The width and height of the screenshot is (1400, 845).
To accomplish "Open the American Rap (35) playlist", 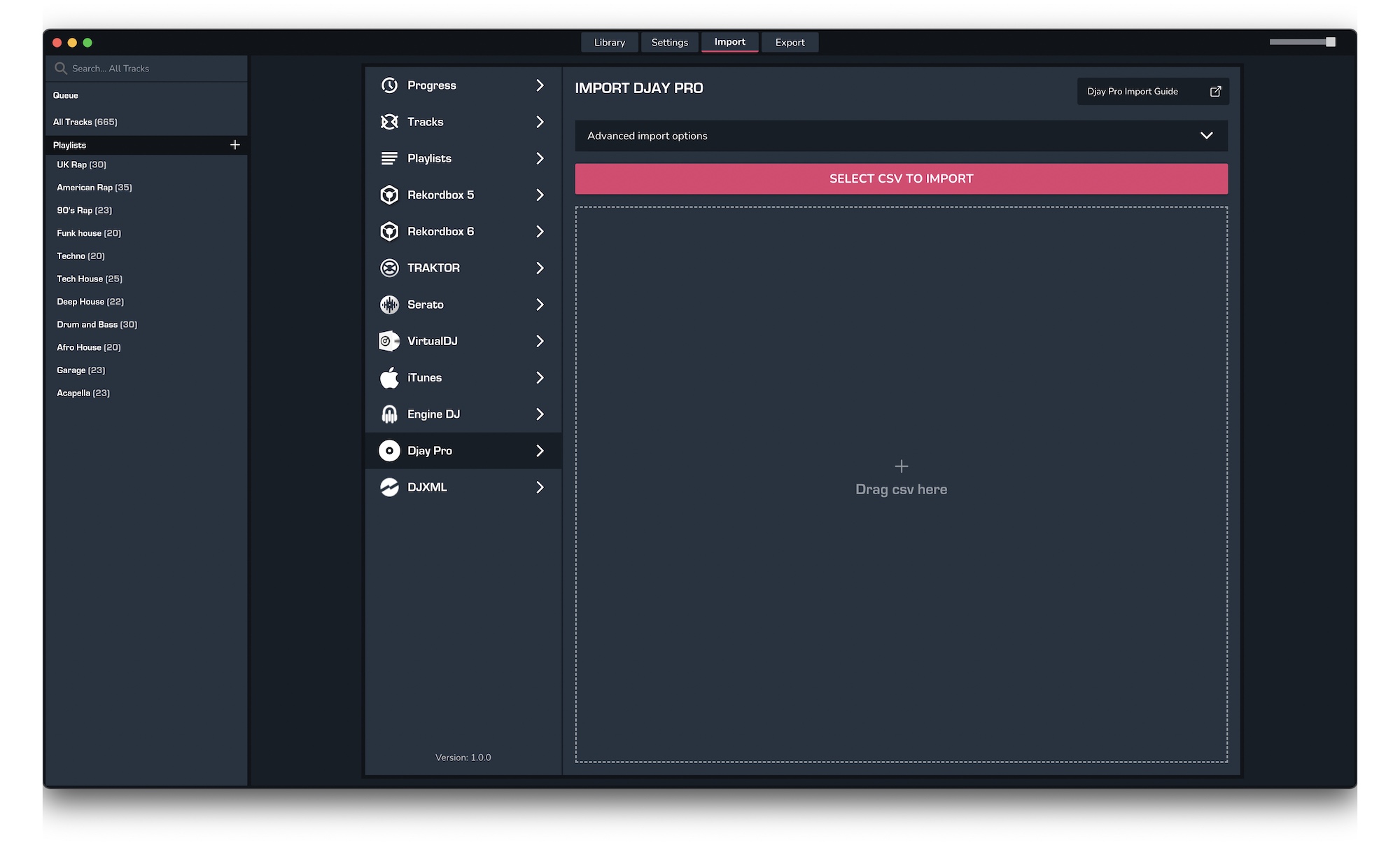I will pos(94,188).
